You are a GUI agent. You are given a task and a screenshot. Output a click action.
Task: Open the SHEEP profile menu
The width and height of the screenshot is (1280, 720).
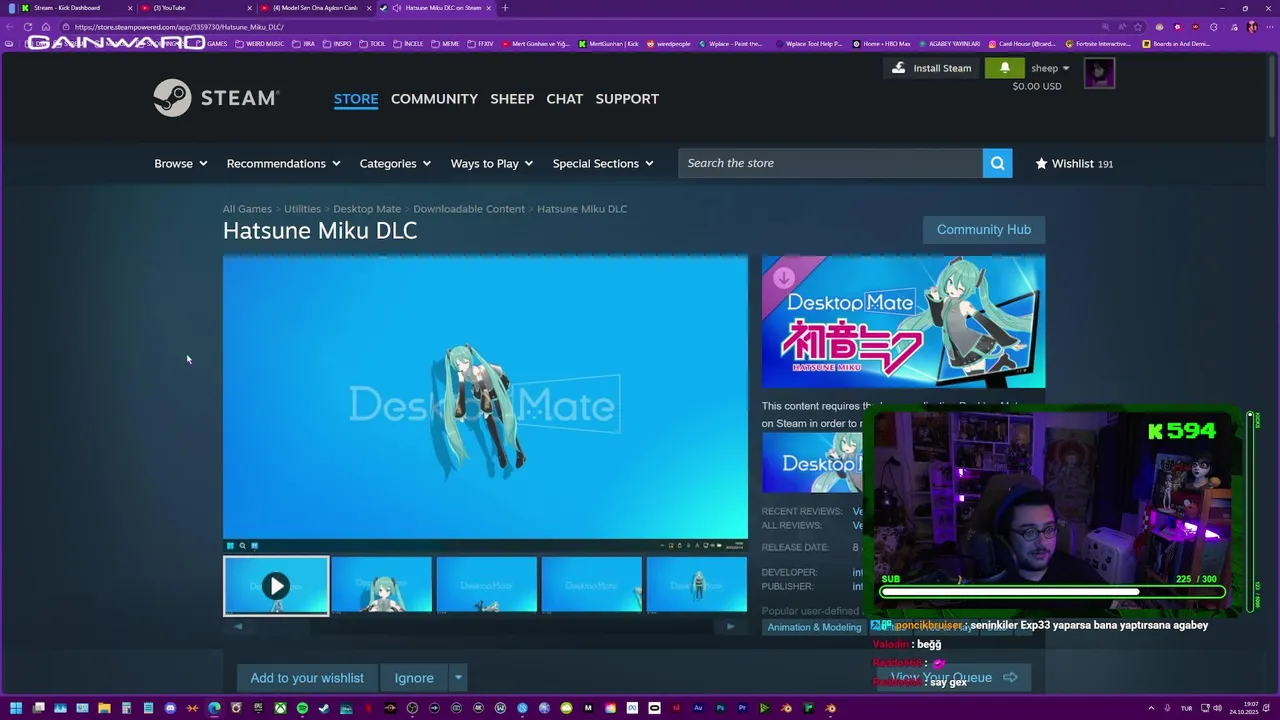(x=512, y=99)
